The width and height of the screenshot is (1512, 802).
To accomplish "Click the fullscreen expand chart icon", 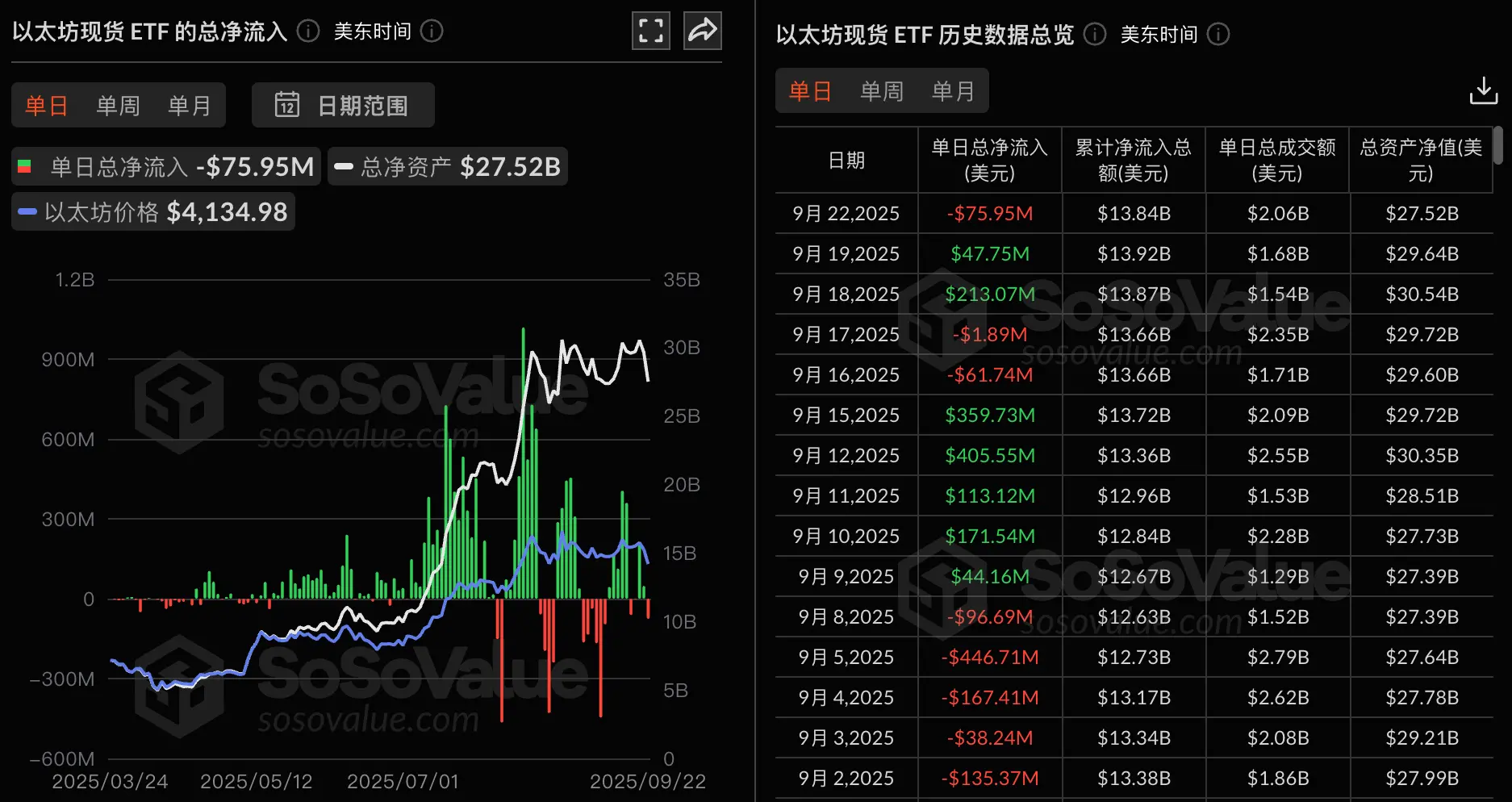I will coord(650,31).
